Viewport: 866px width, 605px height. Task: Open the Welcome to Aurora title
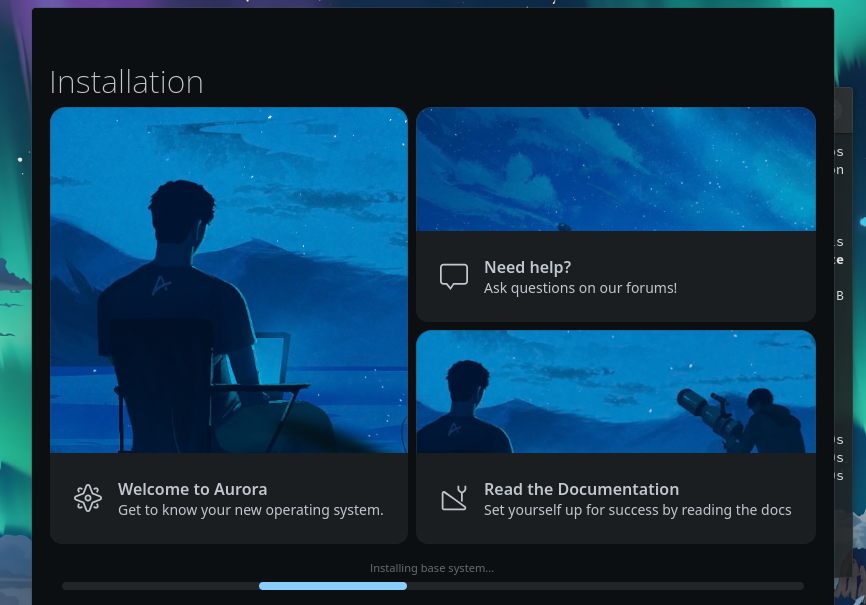pyautogui.click(x=192, y=490)
